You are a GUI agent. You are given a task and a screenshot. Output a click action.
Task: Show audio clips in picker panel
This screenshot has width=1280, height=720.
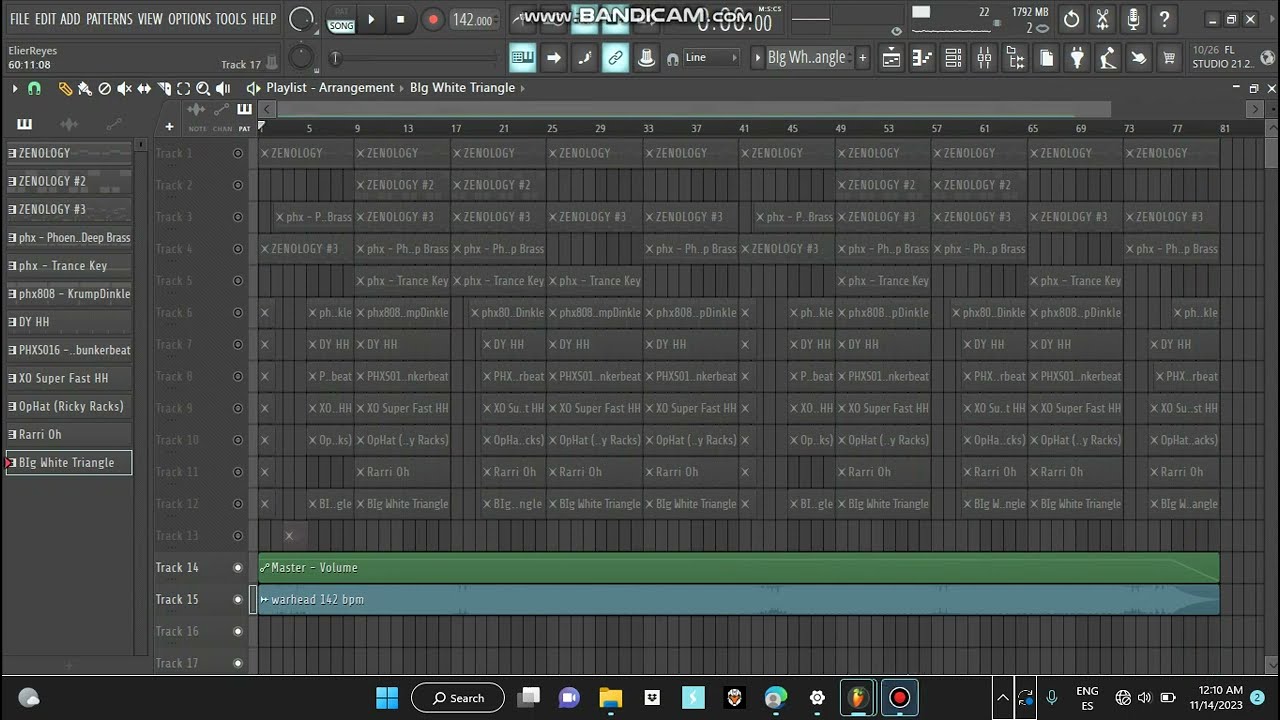pos(69,124)
